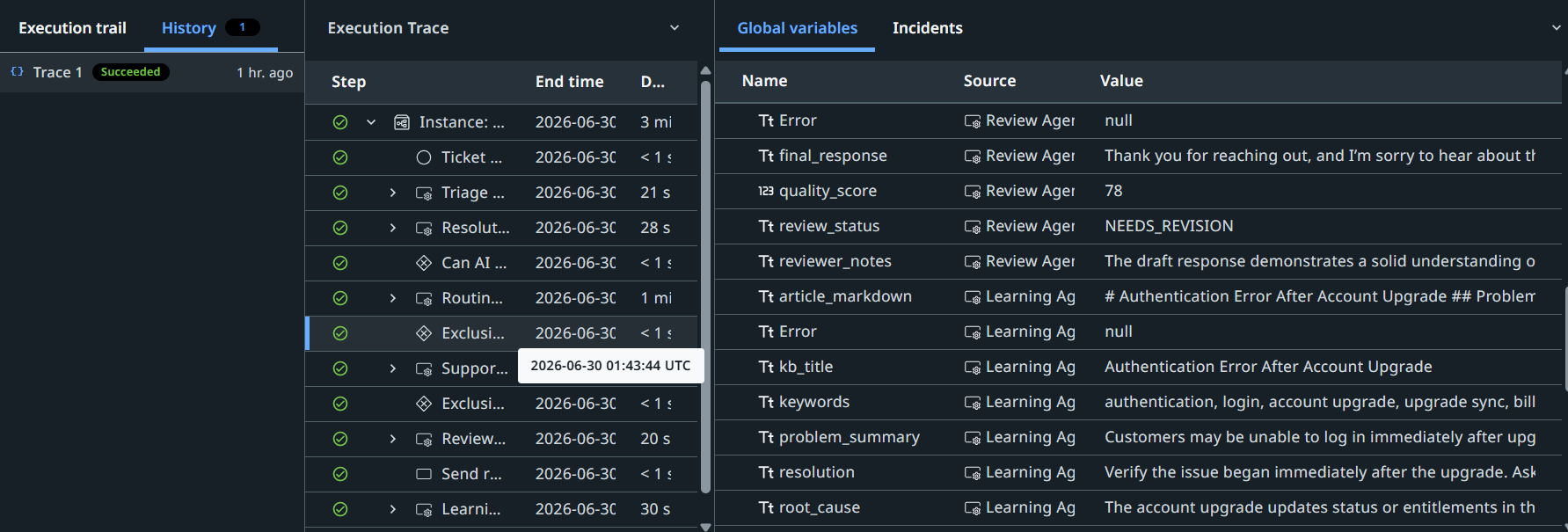Sort by the End time column header

tap(569, 82)
